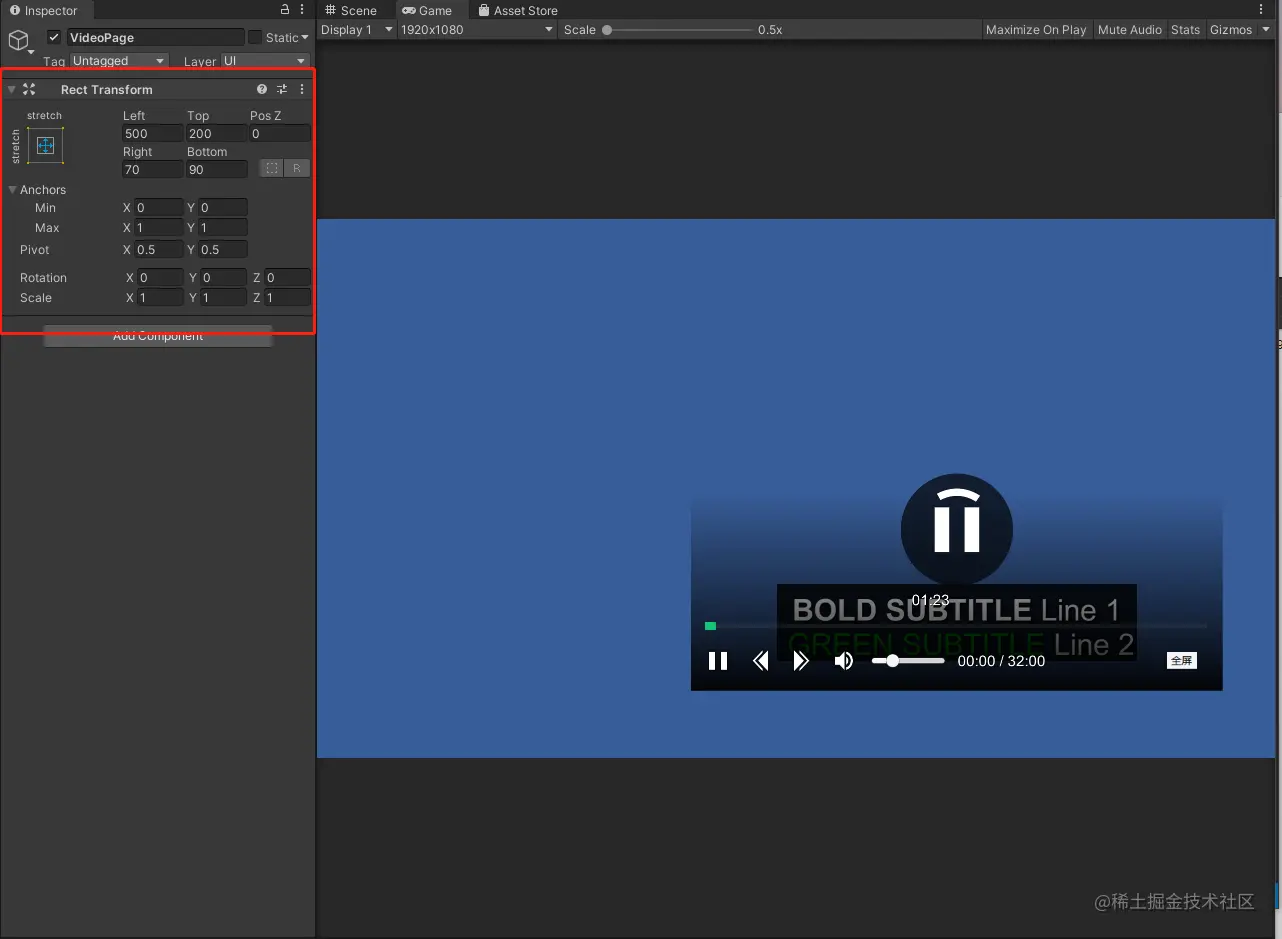Image resolution: width=1282 pixels, height=939 pixels.
Task: Collapse the Anchors foldout
Action: (x=12, y=189)
